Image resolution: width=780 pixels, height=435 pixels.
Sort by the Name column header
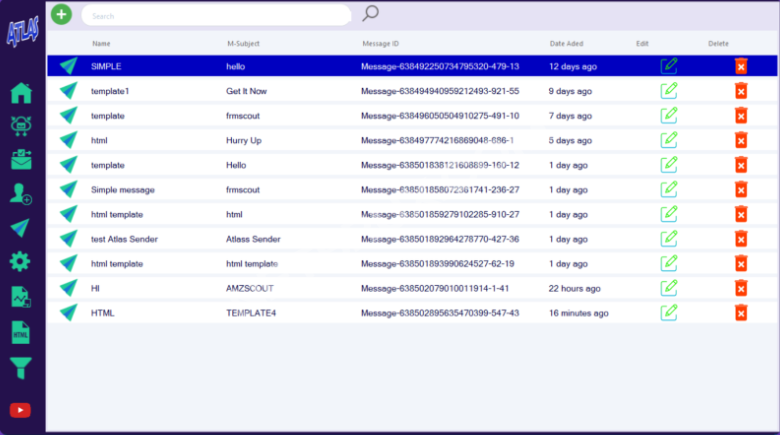(x=101, y=44)
